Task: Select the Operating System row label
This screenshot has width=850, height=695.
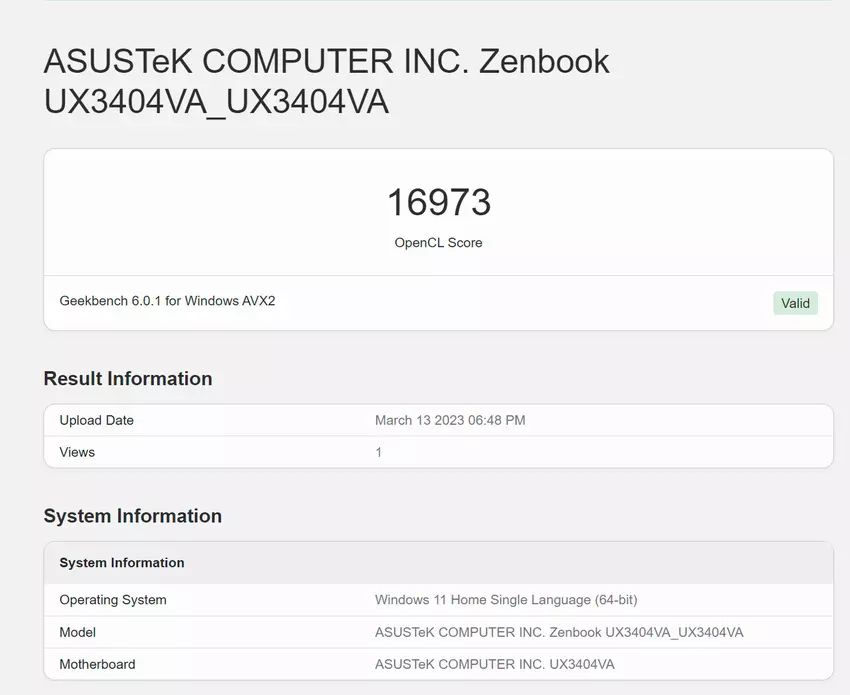Action: (x=113, y=600)
